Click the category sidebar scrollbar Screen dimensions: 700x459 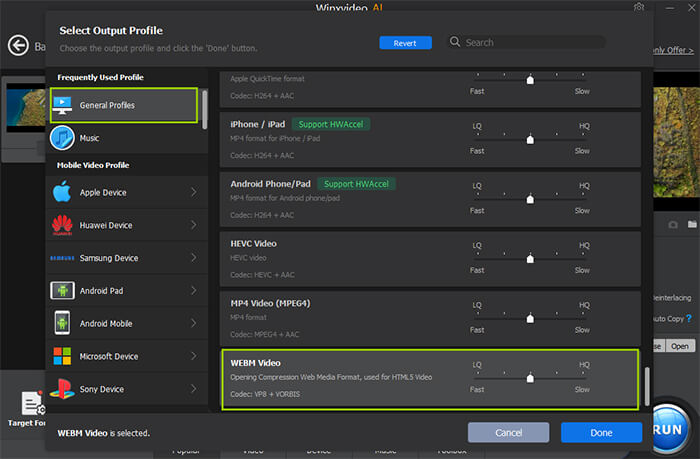[204, 110]
